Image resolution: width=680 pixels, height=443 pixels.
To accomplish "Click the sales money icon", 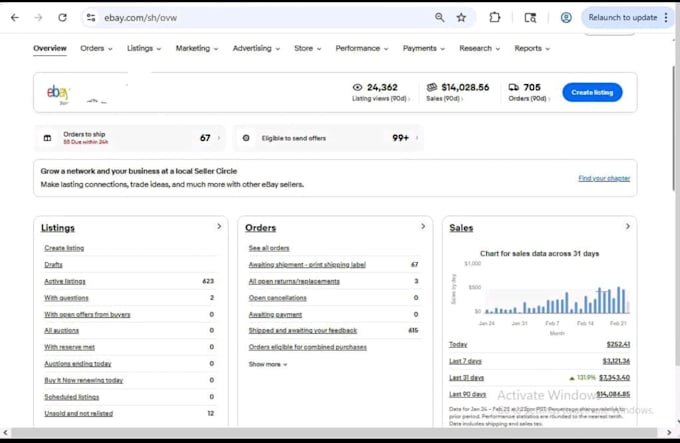I will click(432, 88).
